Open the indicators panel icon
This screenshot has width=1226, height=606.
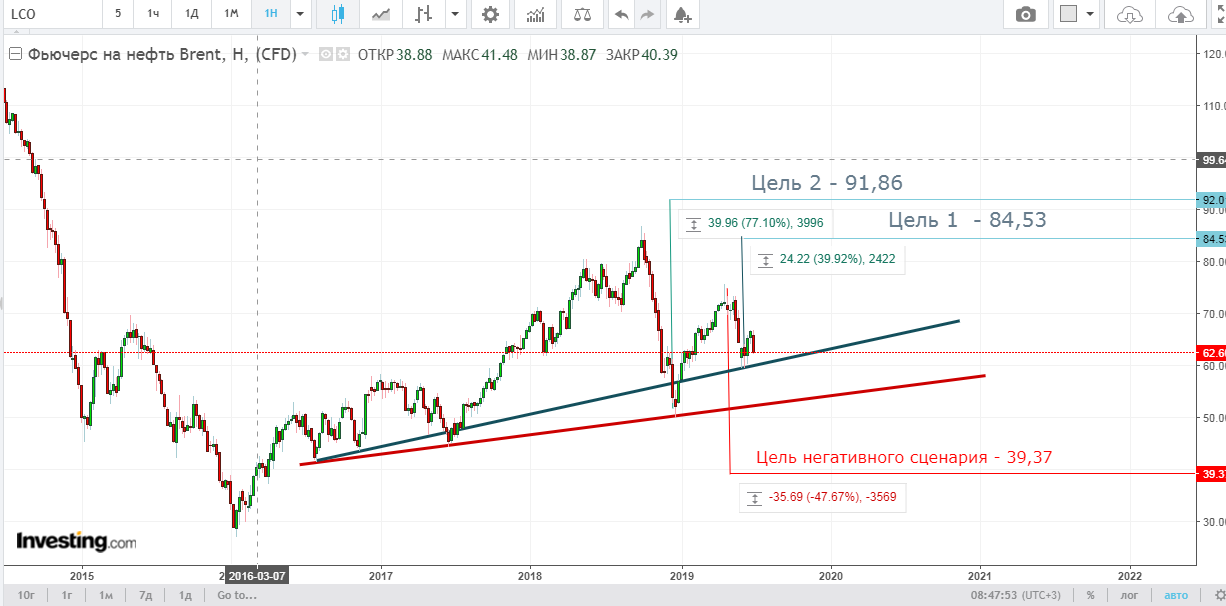(536, 14)
